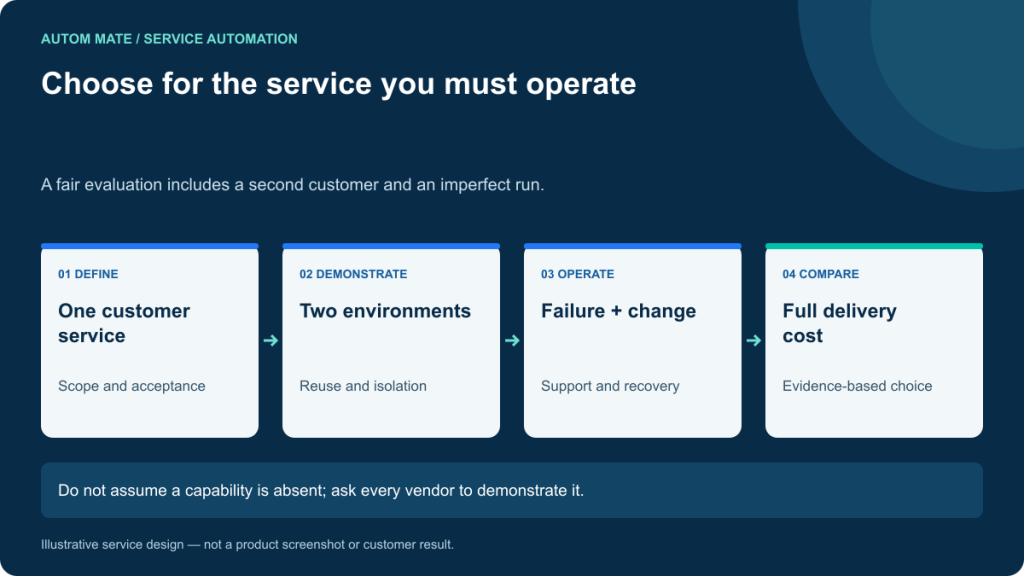
Task: Click the title 'Choose for the service you must operate'
Action: (x=338, y=84)
